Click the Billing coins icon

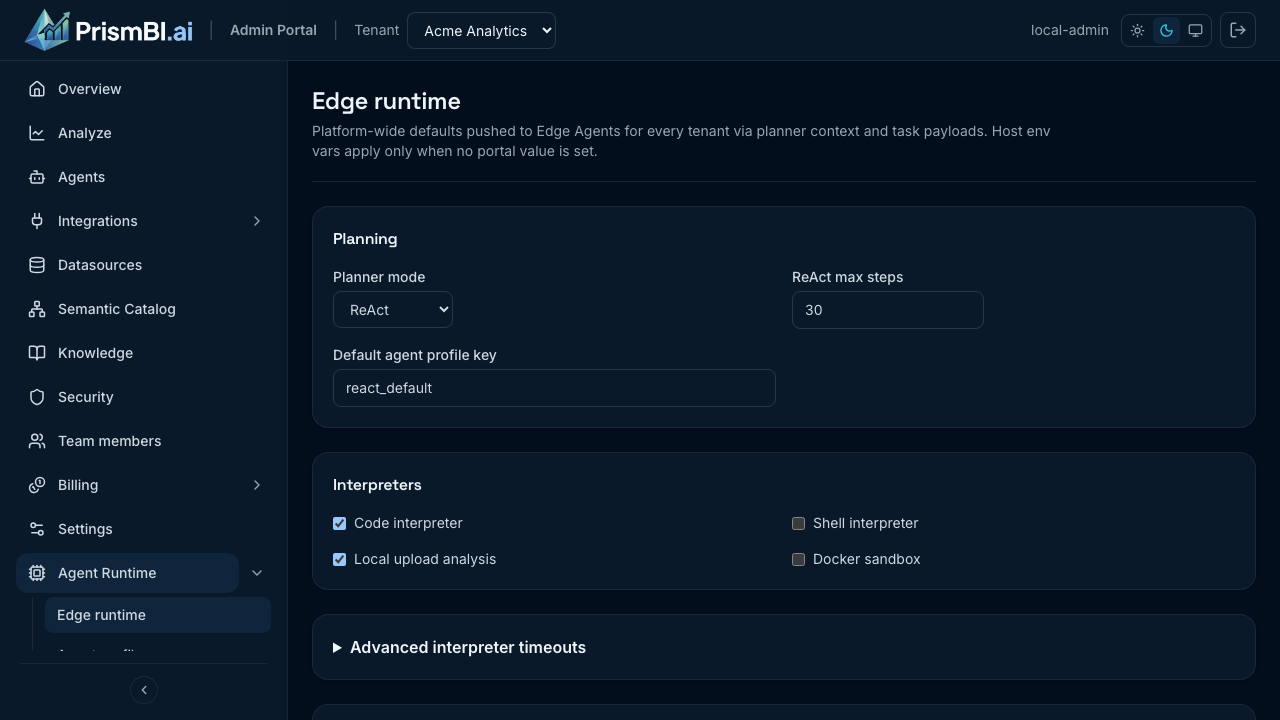[x=37, y=485]
